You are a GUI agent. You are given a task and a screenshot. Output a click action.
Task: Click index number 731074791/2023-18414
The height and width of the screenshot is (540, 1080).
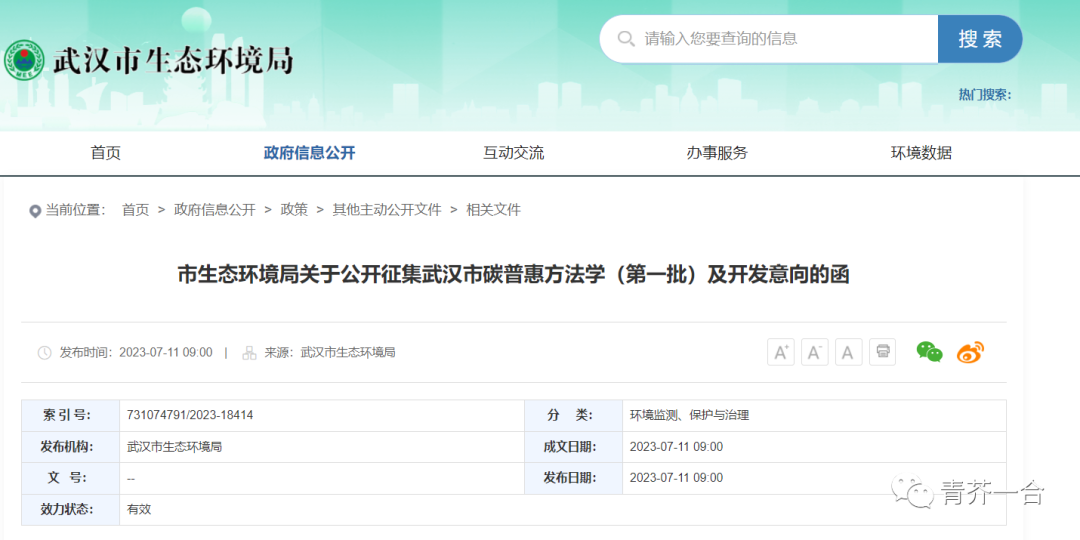[190, 415]
